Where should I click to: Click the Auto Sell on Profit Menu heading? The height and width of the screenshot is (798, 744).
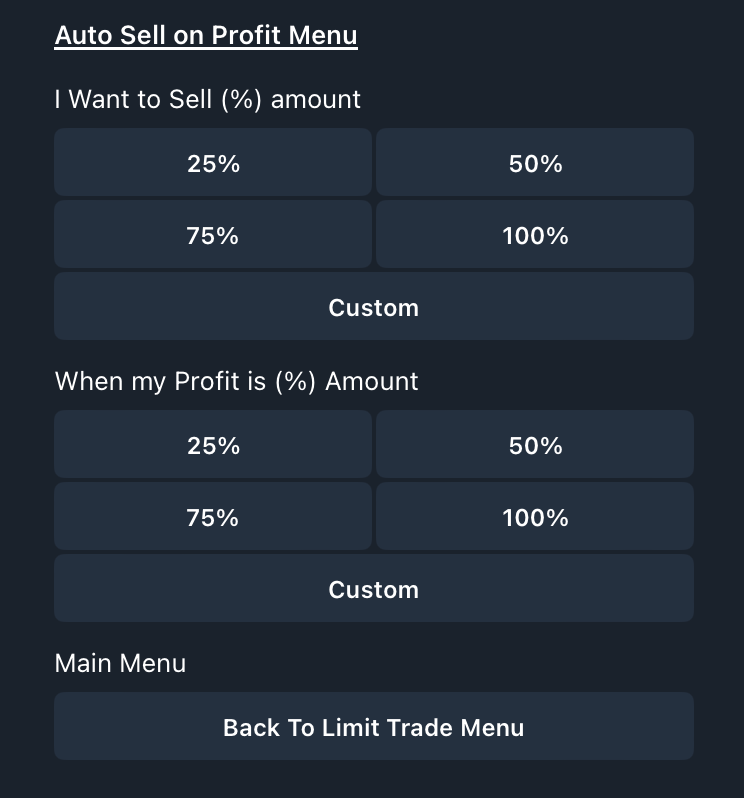(206, 36)
